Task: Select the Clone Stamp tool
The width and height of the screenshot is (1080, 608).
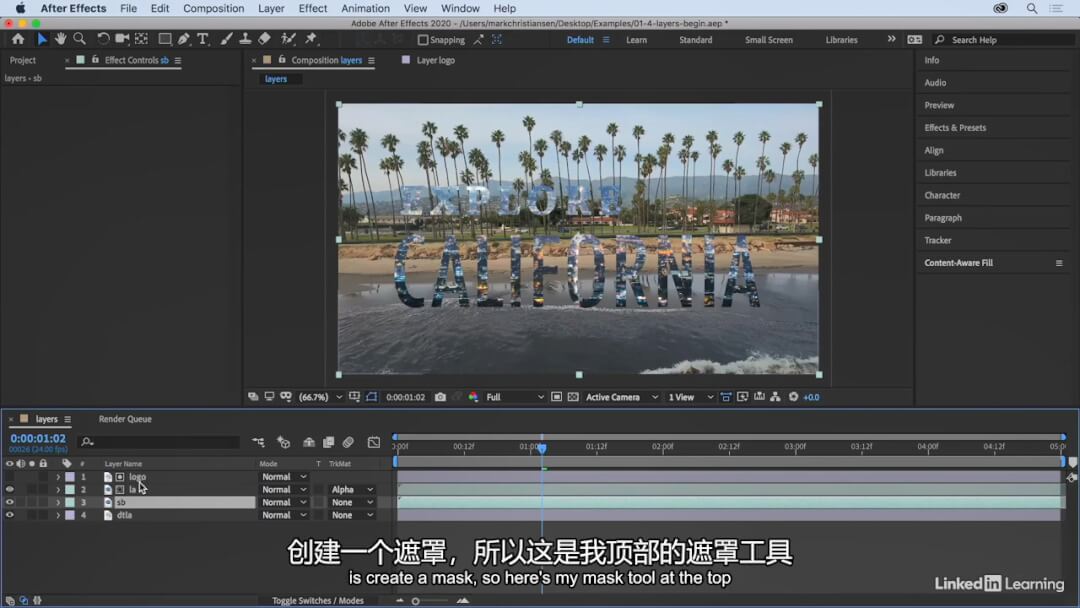Action: (x=245, y=39)
